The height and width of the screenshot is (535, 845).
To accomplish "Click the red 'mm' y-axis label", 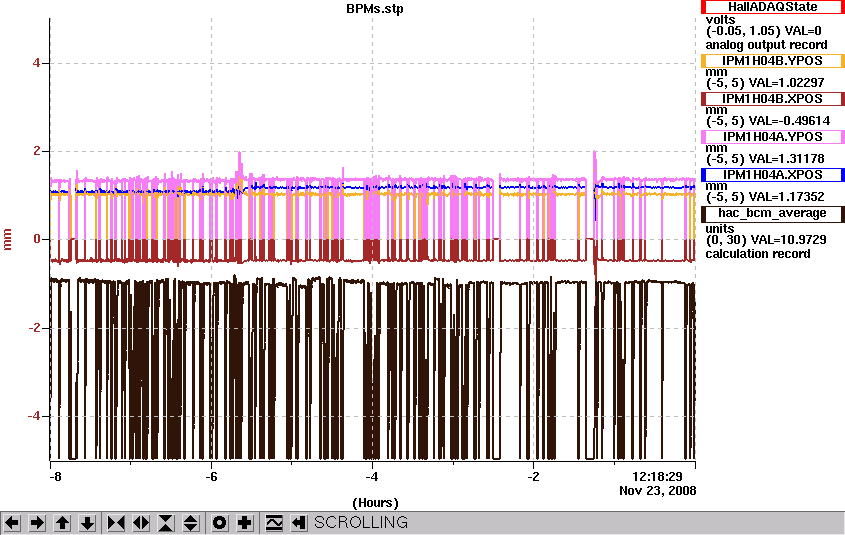I will [x=8, y=239].
